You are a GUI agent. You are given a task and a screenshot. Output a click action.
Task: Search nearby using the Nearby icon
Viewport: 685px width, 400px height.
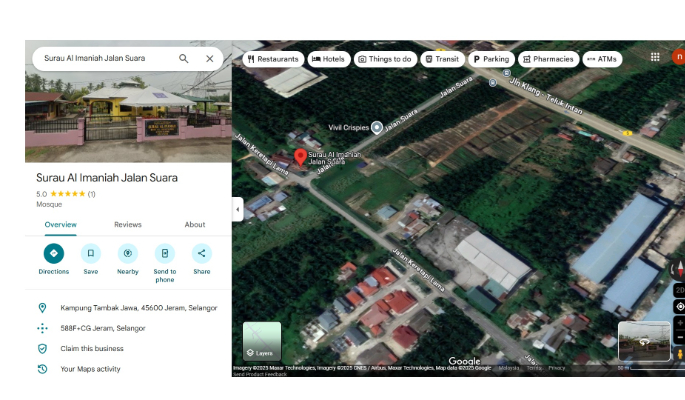(x=128, y=253)
